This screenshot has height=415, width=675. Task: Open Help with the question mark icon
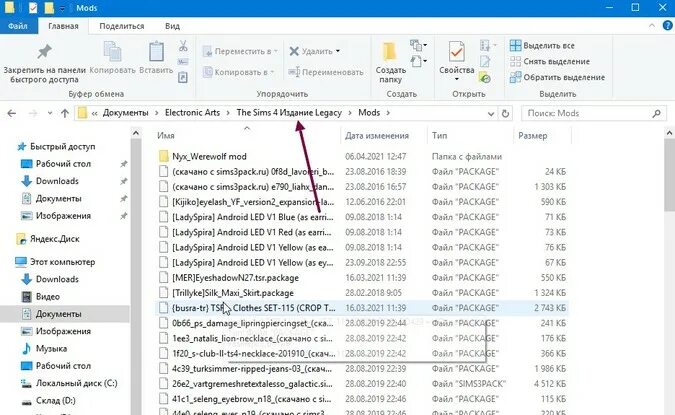(668, 26)
